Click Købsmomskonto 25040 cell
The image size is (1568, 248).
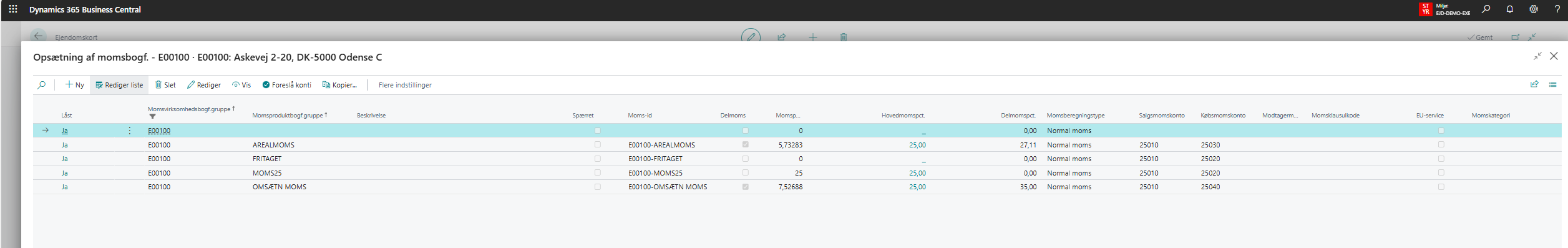pos(1210,187)
